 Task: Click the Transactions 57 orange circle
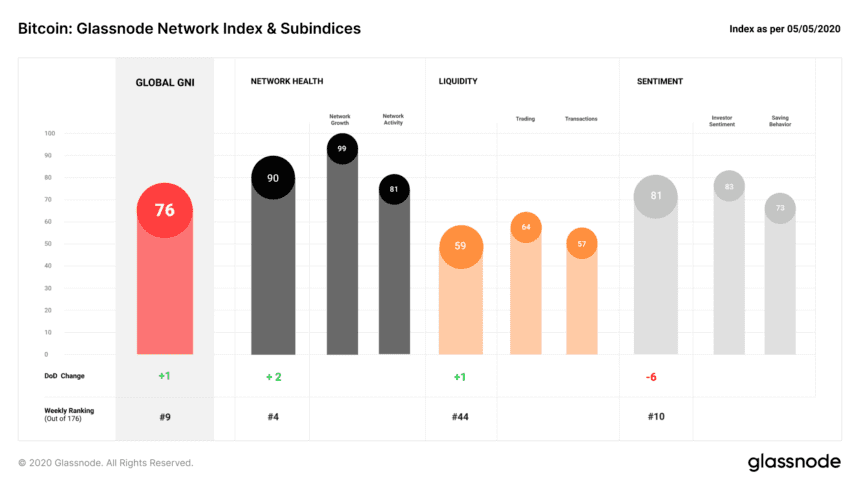click(x=582, y=244)
